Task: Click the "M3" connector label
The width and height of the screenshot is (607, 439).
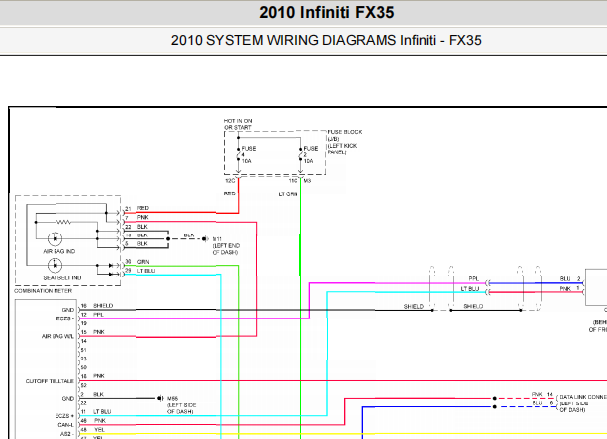Action: (307, 181)
